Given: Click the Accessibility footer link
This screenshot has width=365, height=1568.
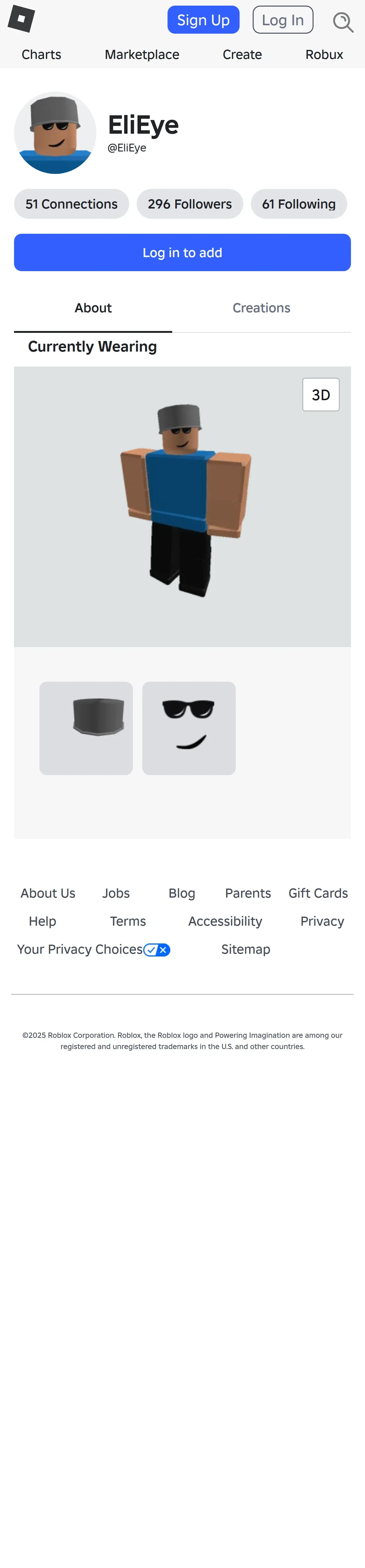Looking at the screenshot, I should point(225,921).
